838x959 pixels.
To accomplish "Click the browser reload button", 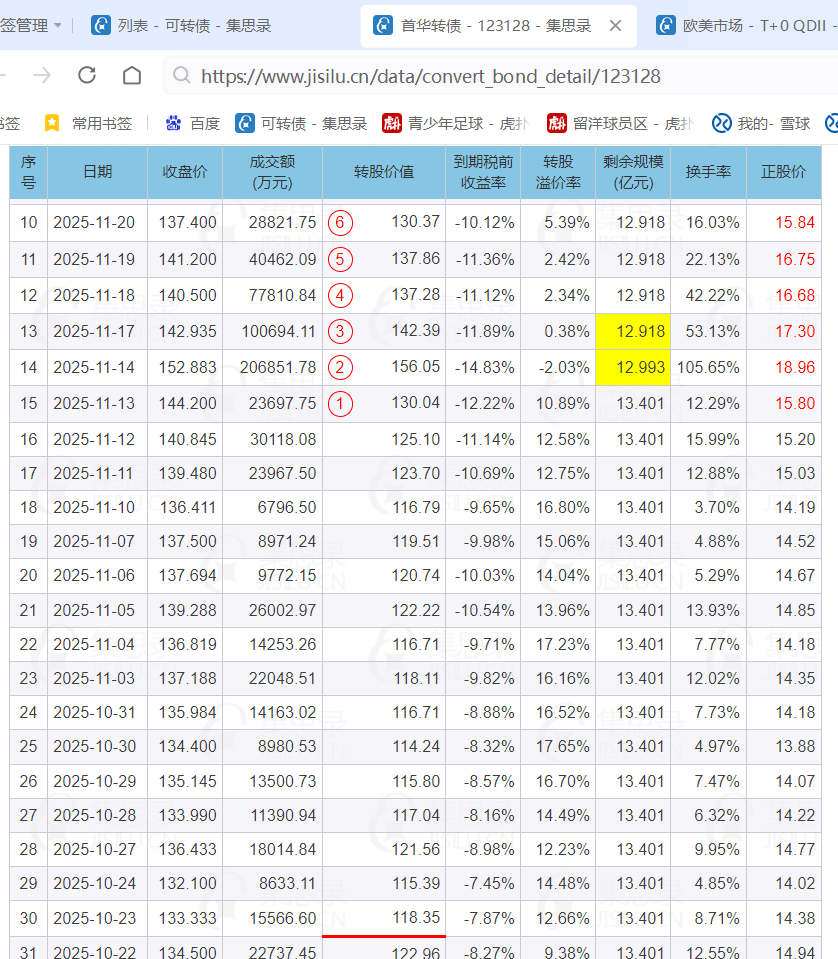I will tap(87, 75).
